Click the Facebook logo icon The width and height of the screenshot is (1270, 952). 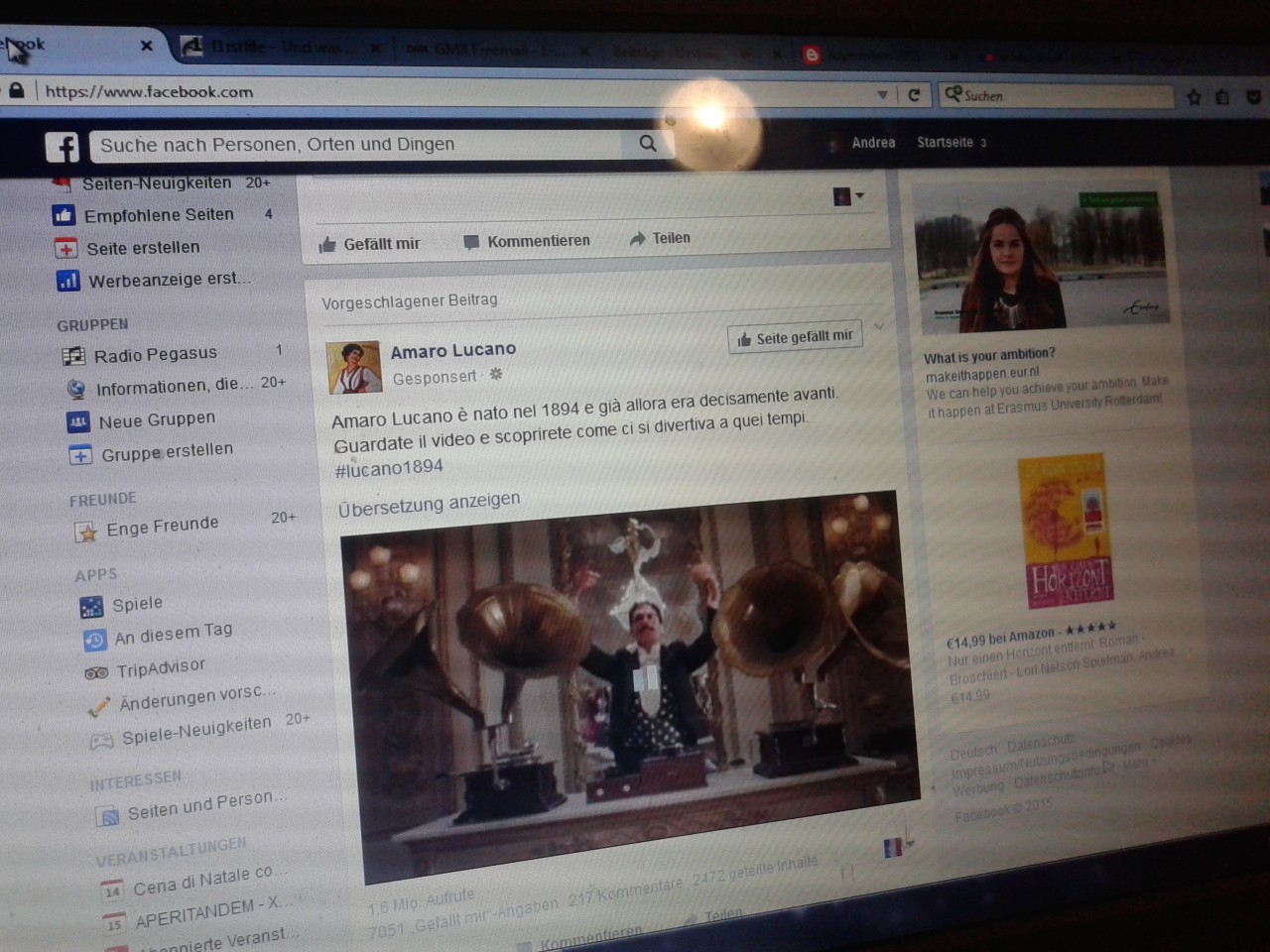[63, 147]
